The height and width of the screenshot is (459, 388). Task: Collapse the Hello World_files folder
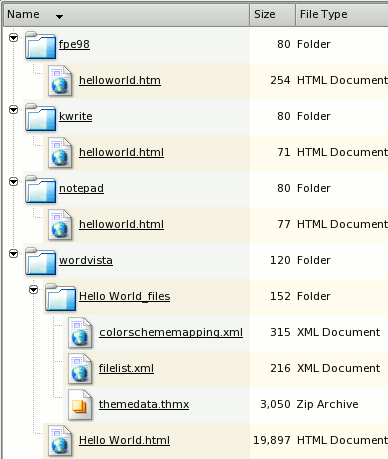(x=33, y=290)
